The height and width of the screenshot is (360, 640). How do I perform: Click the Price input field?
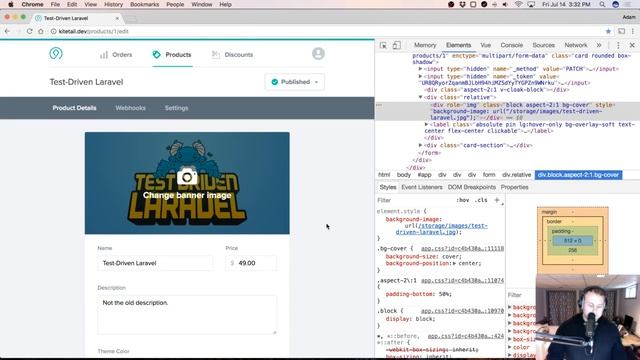coord(251,263)
